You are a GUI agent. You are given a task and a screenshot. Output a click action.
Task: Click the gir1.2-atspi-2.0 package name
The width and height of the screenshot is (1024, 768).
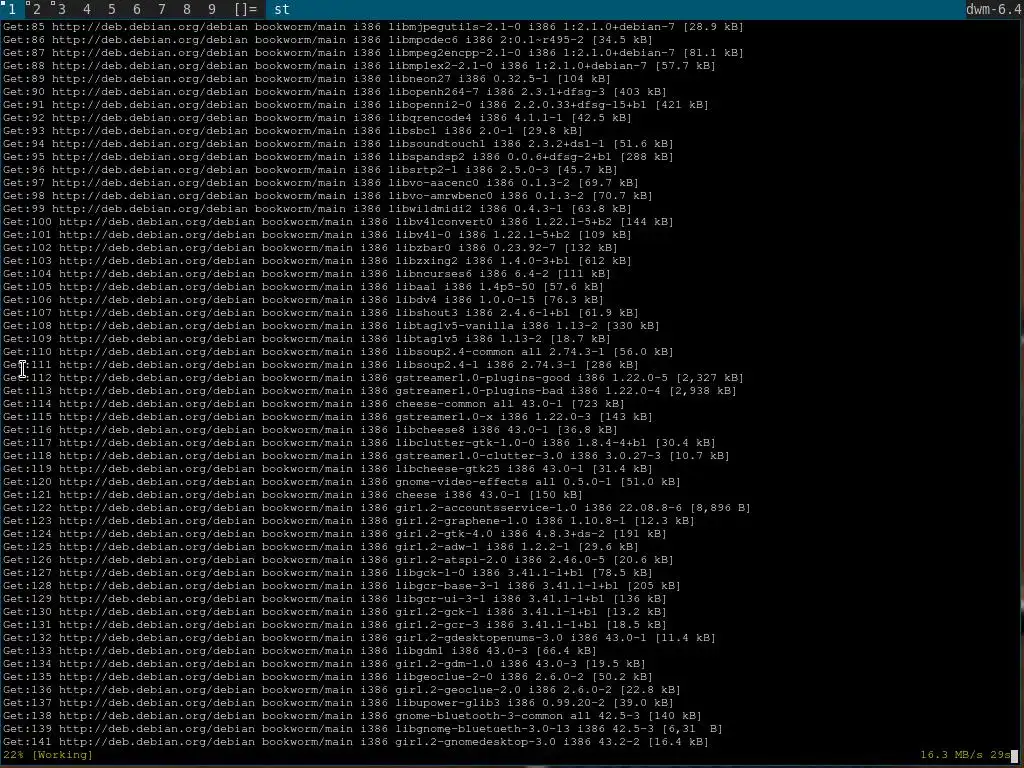tap(451, 560)
